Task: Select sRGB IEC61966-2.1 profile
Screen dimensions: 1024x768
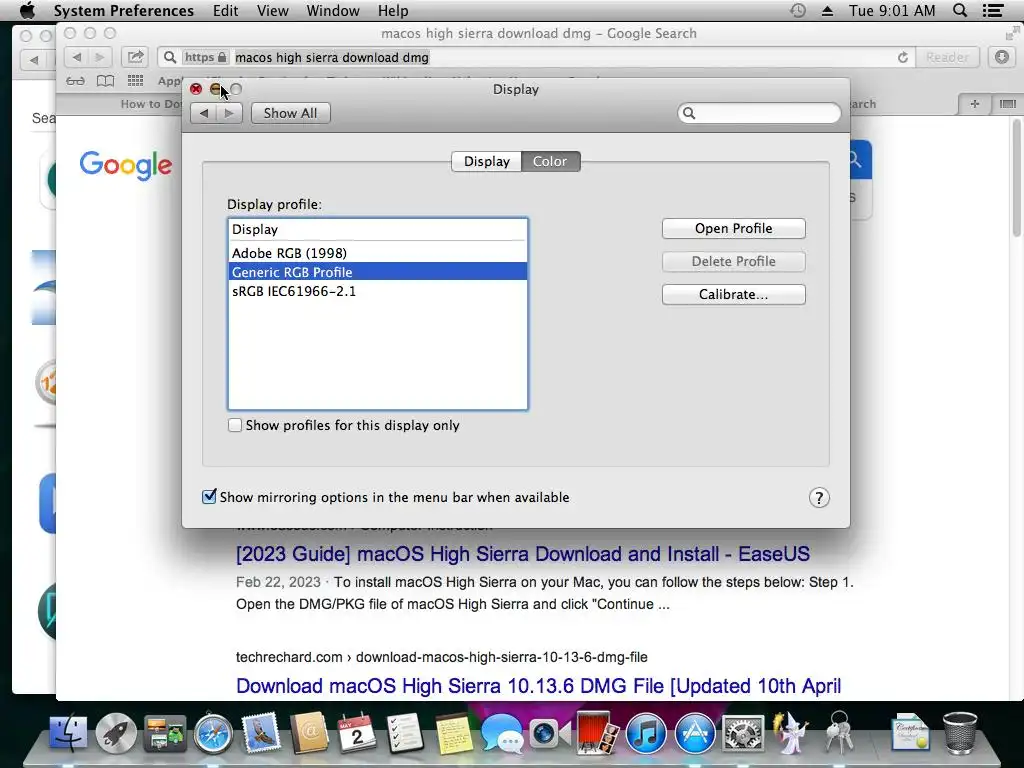Action: pyautogui.click(x=377, y=291)
